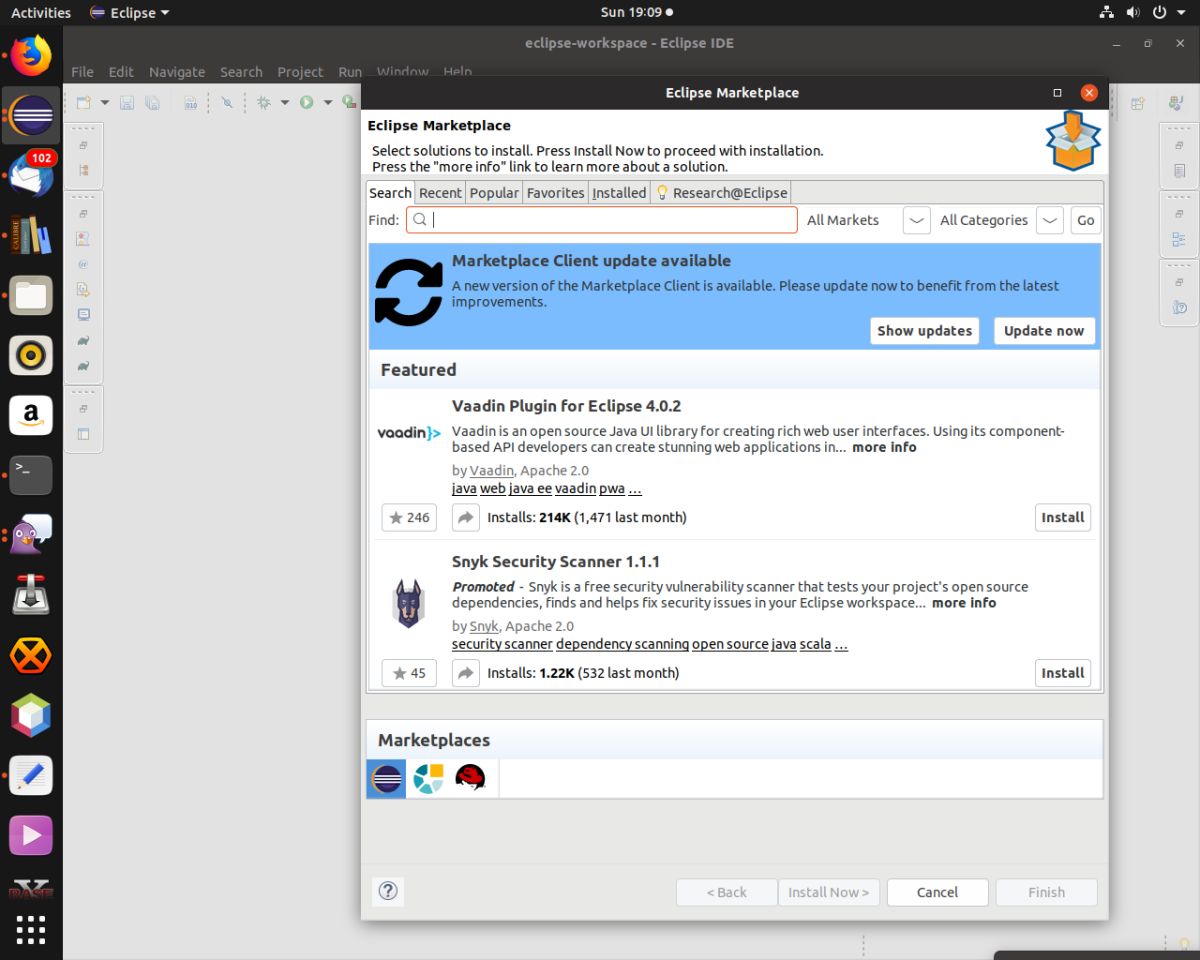This screenshot has height=960, width=1200.
Task: Select the Red Hat marketplace icon
Action: 470,778
